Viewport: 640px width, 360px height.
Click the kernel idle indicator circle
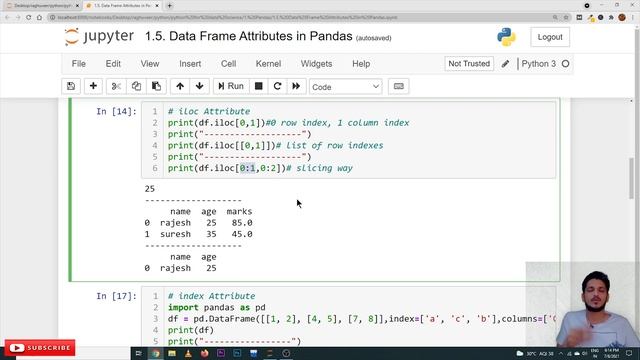[565, 64]
